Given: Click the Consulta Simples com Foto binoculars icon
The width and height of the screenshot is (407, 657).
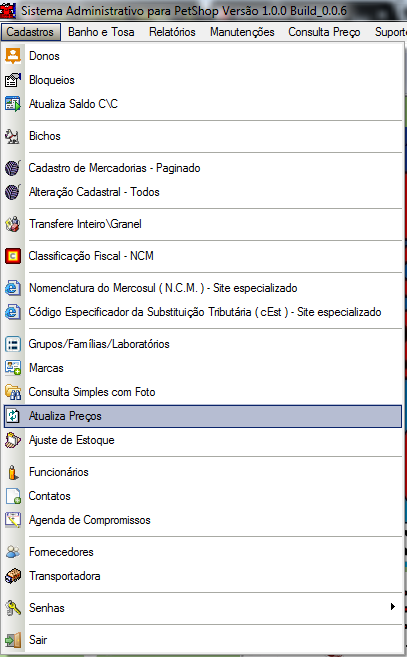Looking at the screenshot, I should tap(13, 392).
